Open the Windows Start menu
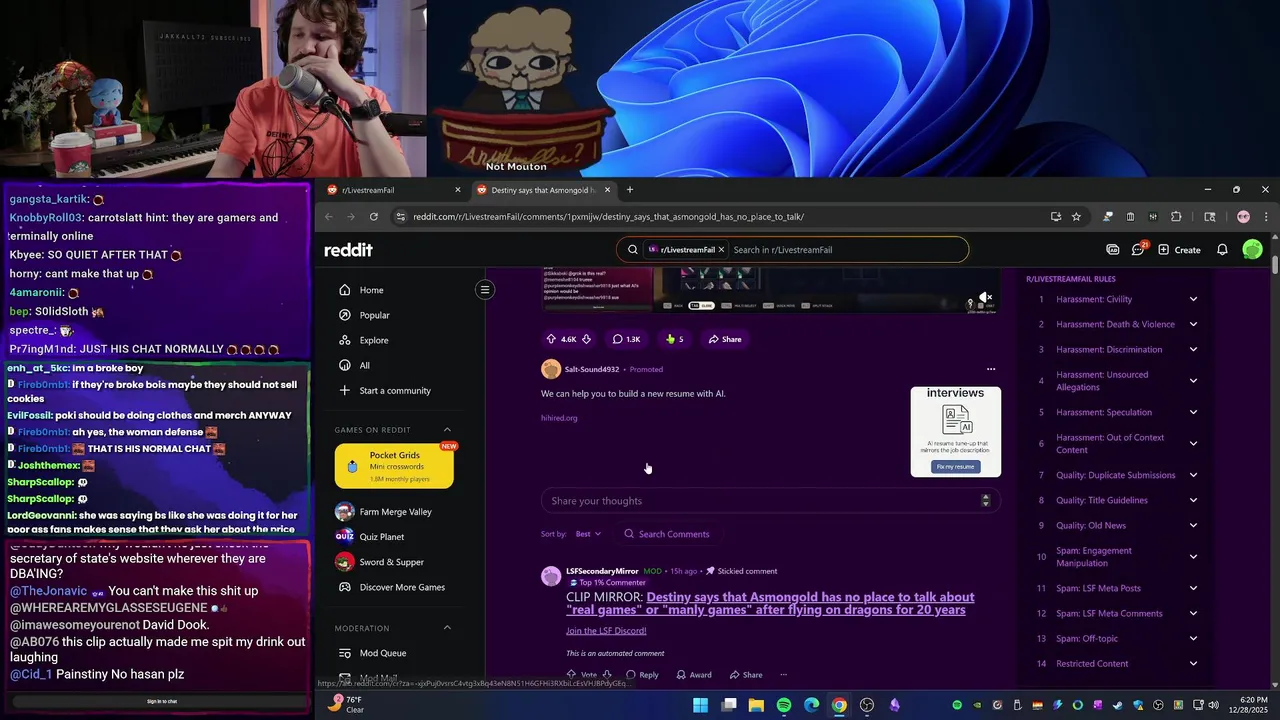Viewport: 1280px width, 720px height. coord(701,705)
